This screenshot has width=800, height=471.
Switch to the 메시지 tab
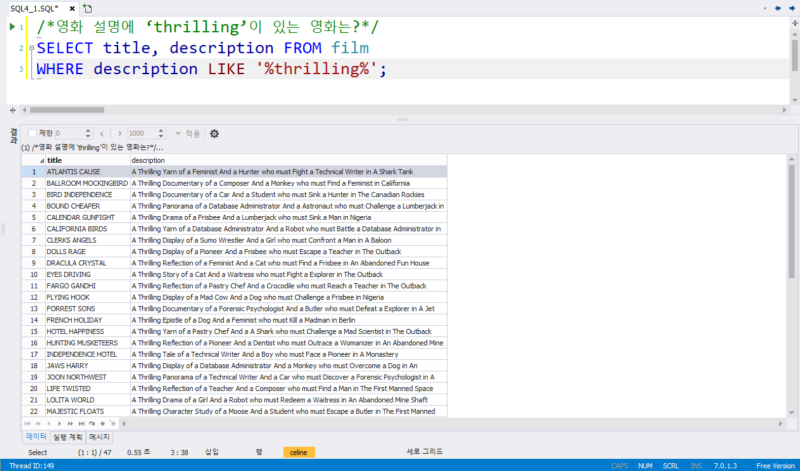(99, 437)
